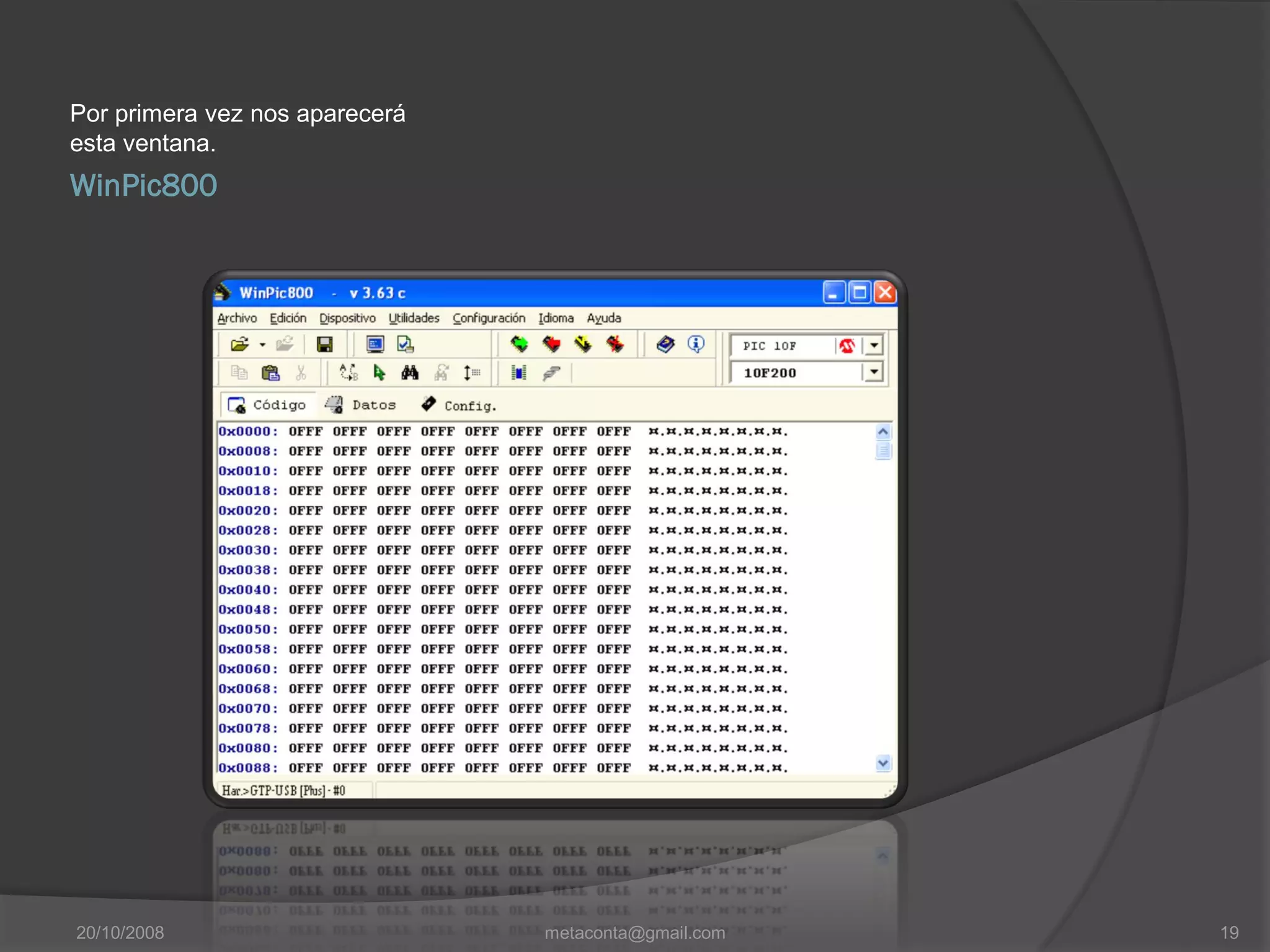
Task: Click the Microchip logo button beside PIC 10F
Action: (x=847, y=346)
